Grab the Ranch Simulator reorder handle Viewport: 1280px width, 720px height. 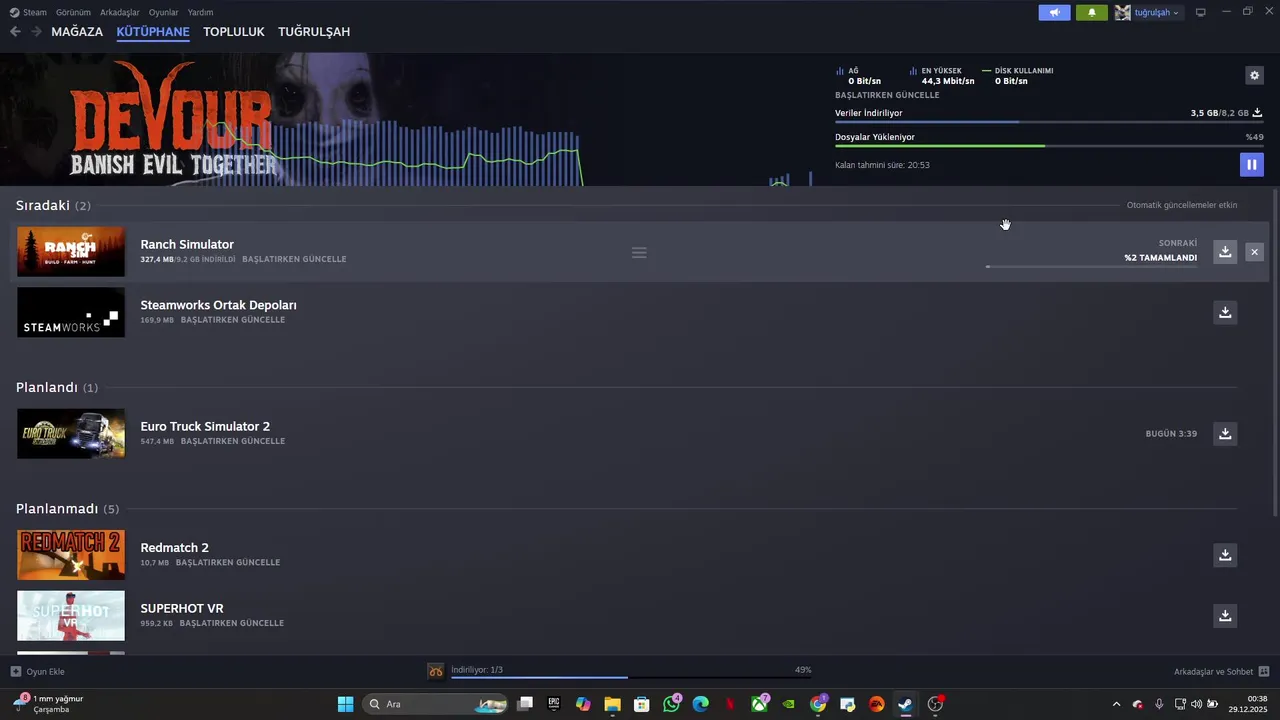pyautogui.click(x=639, y=252)
